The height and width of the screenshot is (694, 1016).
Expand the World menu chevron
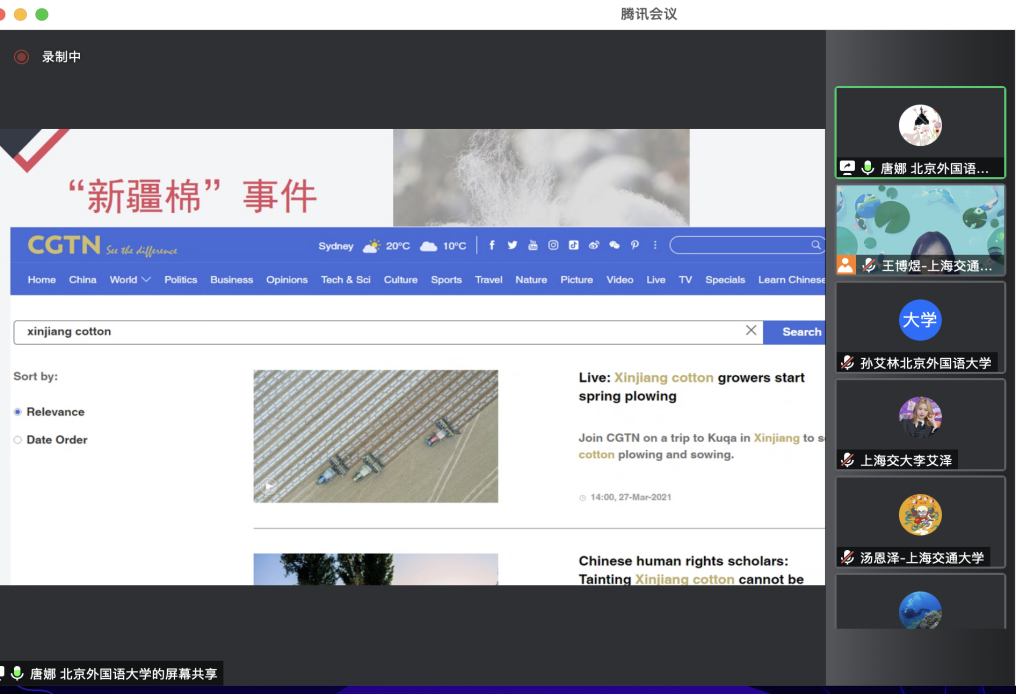pos(146,280)
